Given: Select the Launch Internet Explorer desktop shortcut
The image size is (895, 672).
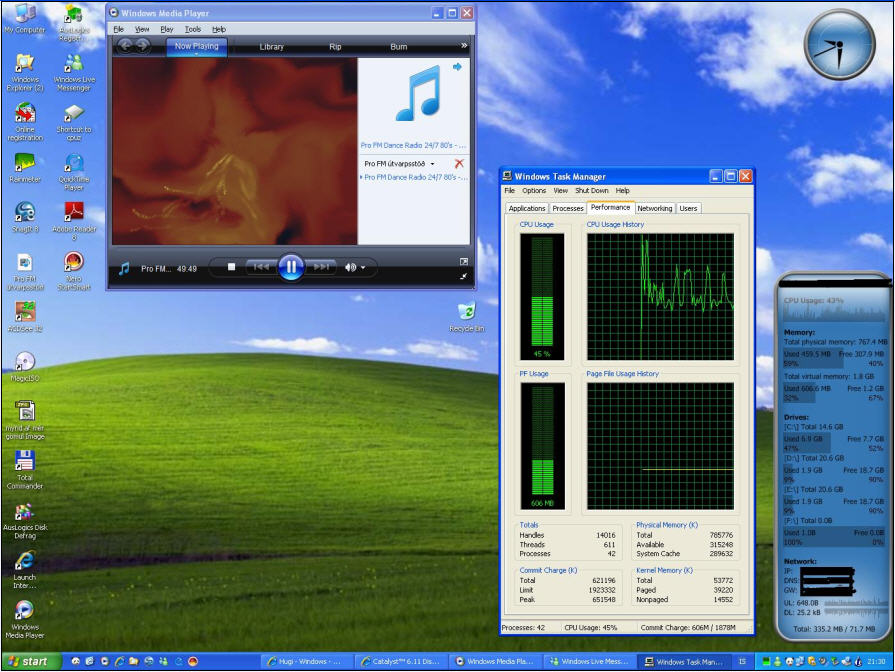Looking at the screenshot, I should click(x=25, y=569).
